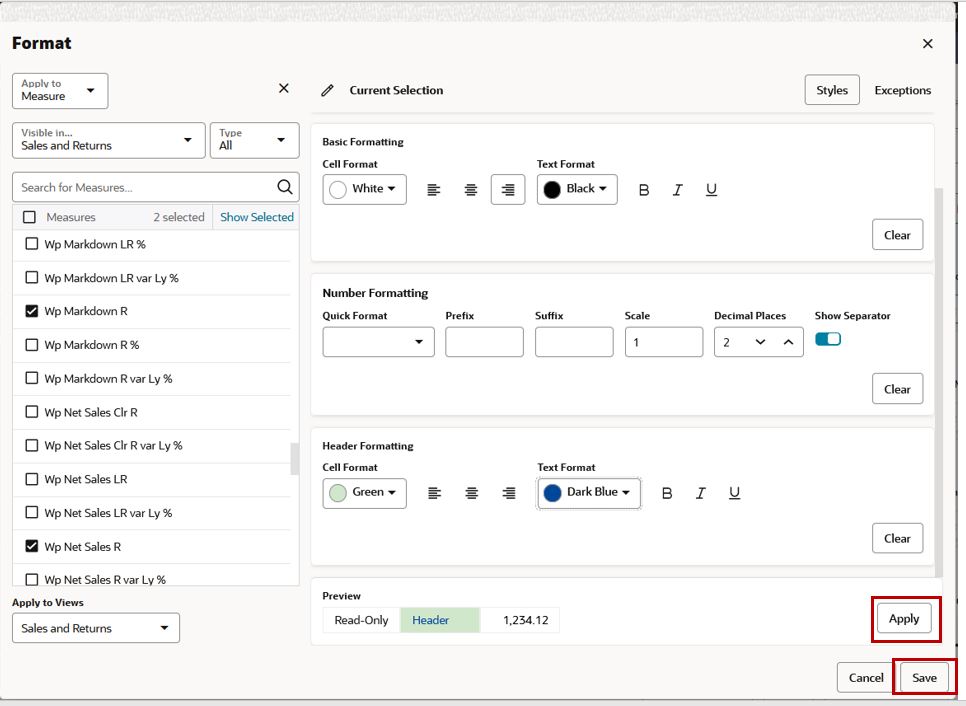The width and height of the screenshot is (966, 706).
Task: Expand the Quick Format dropdown
Action: click(x=378, y=342)
